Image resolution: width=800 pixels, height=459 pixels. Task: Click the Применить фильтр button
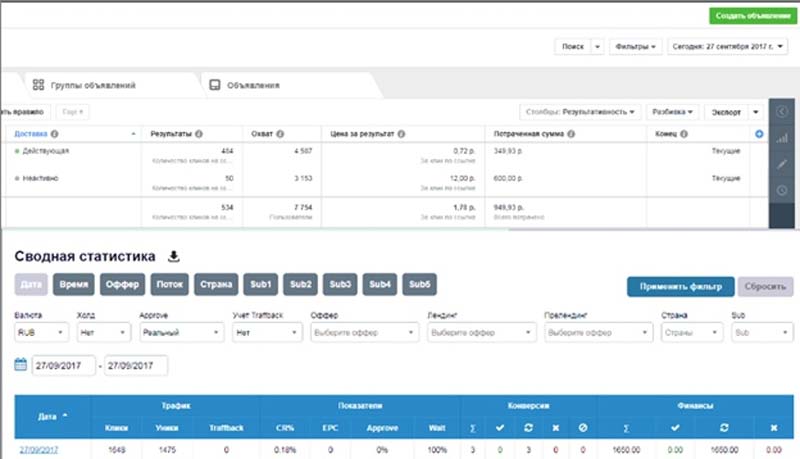681,287
